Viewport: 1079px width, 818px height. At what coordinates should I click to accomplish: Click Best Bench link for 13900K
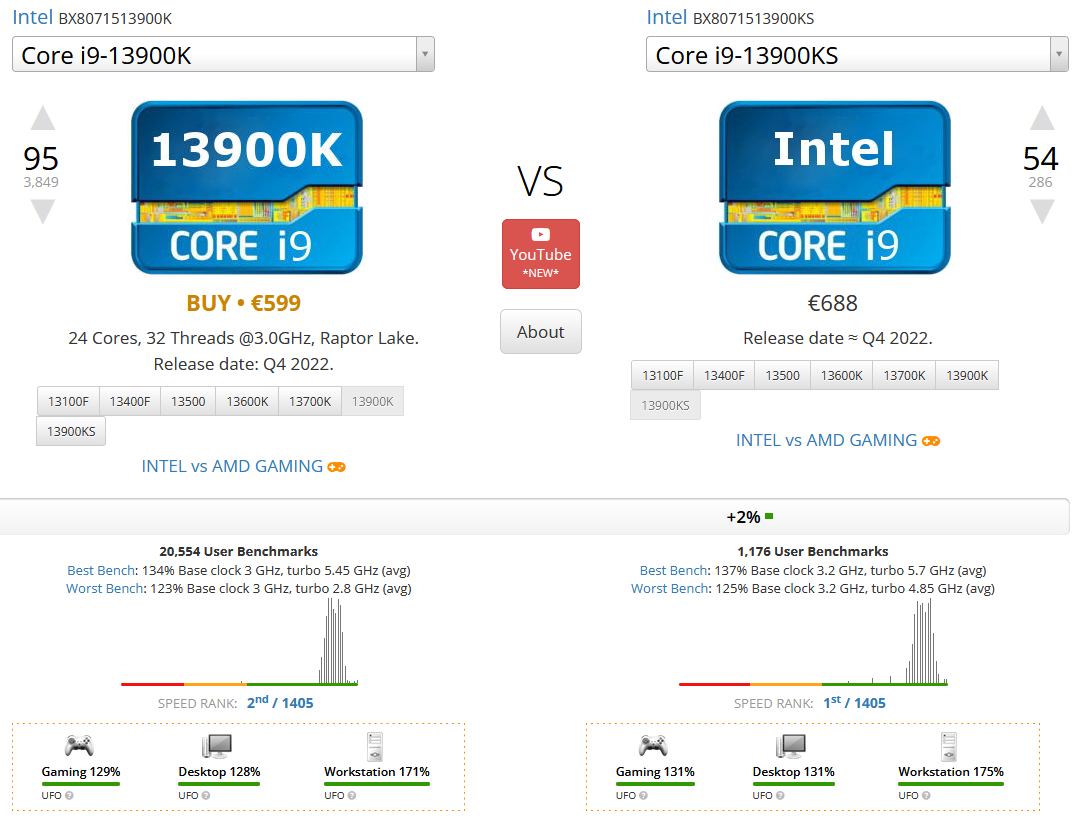click(x=101, y=570)
